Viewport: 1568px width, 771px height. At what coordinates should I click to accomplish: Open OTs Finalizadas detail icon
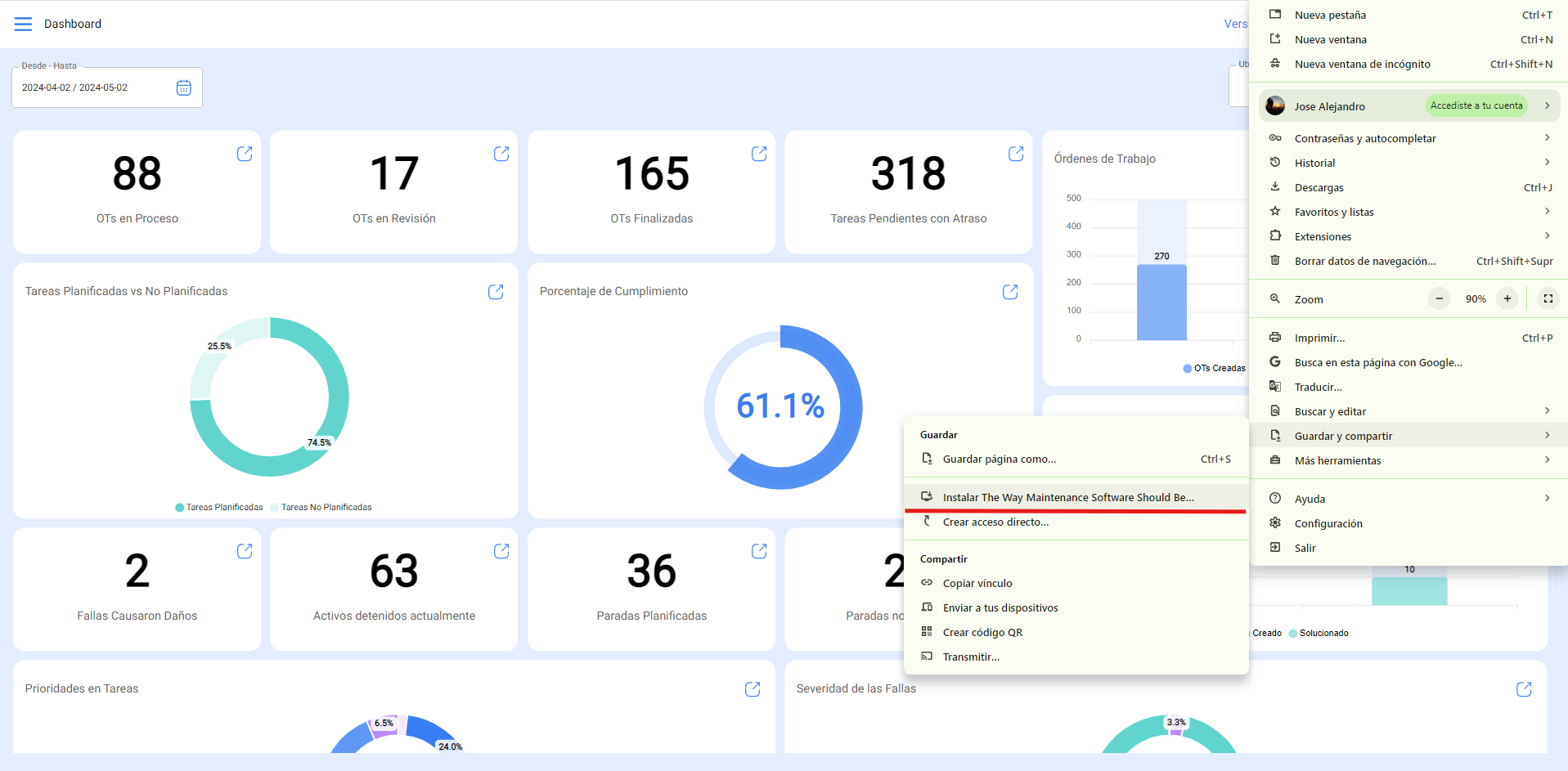point(759,154)
